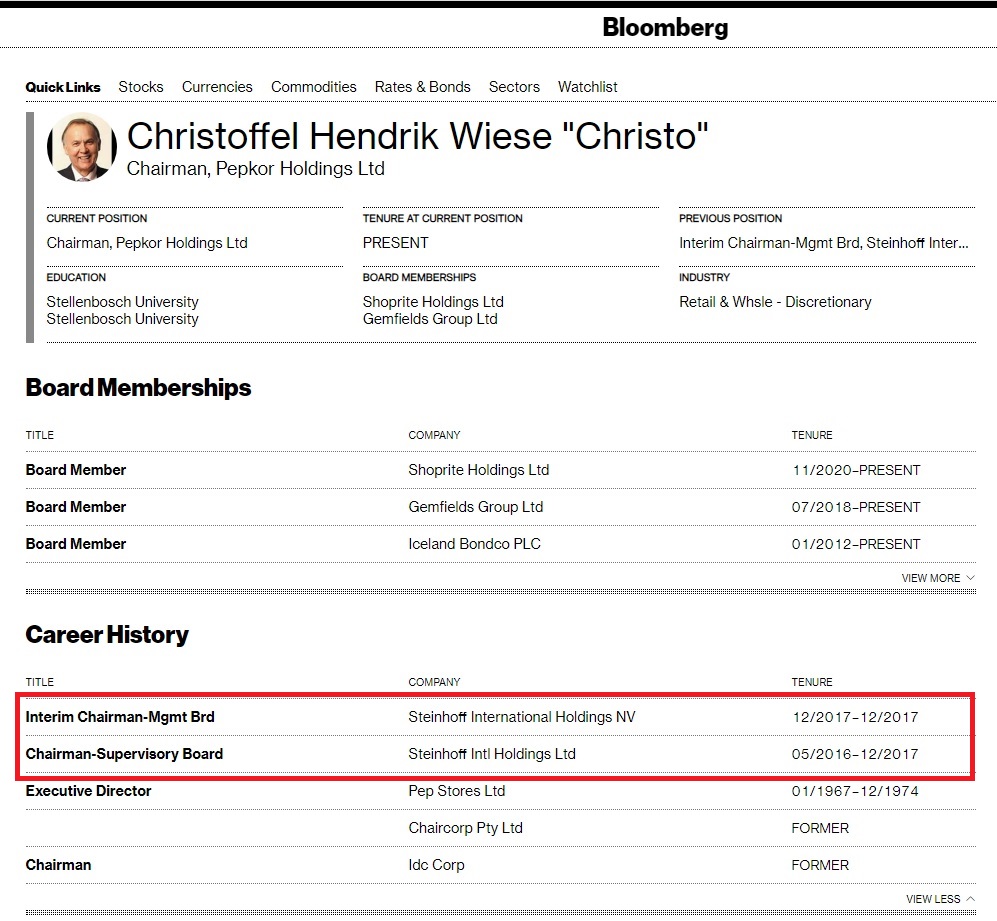Viewport: 997px width, 921px height.
Task: Click tenure 01/2012-PRESENT for Iceland Bondco
Action: click(x=856, y=544)
